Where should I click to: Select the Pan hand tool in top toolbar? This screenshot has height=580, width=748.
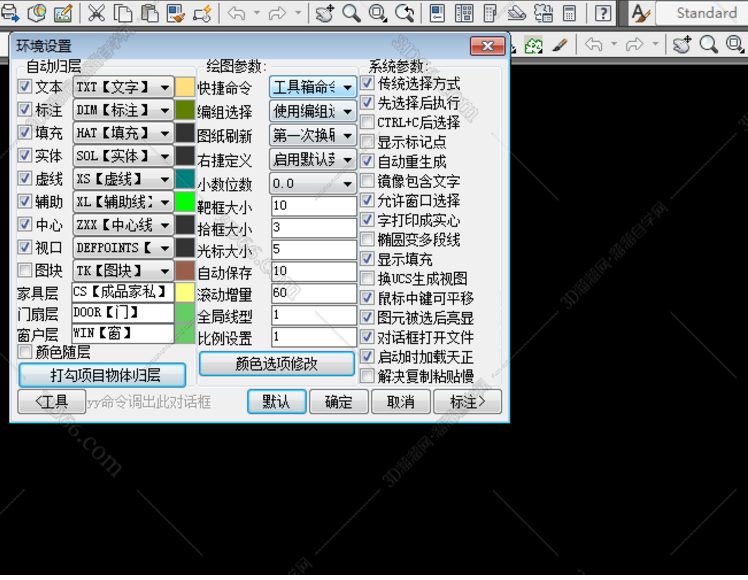pos(325,13)
